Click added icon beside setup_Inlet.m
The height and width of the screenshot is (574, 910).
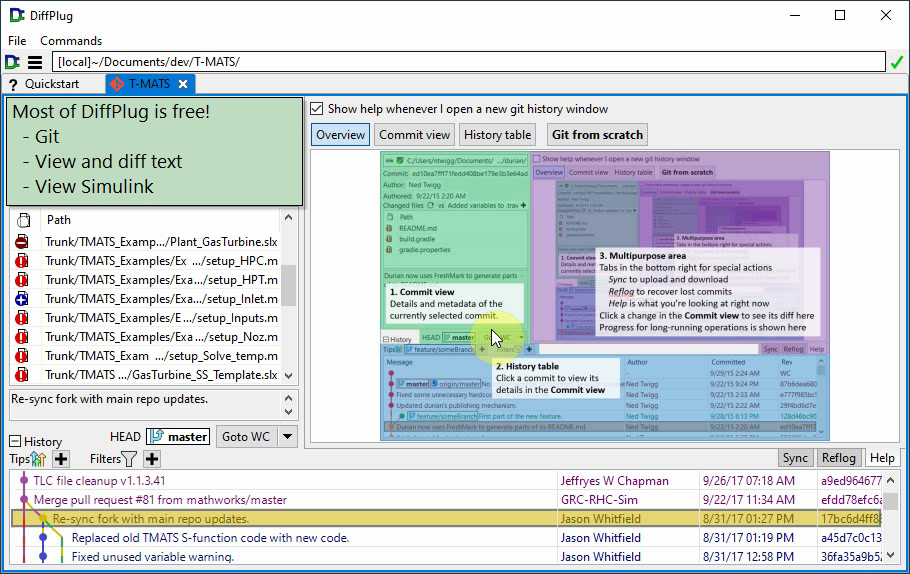tap(21, 299)
